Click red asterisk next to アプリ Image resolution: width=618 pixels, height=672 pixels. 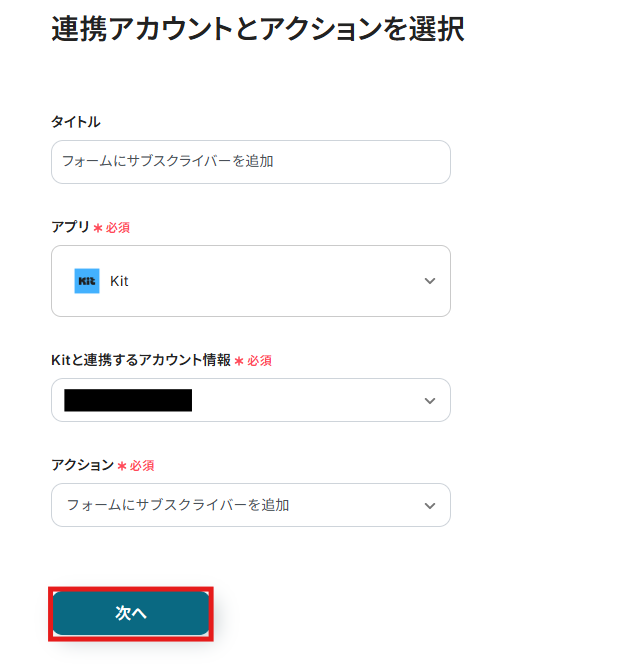tap(98, 228)
